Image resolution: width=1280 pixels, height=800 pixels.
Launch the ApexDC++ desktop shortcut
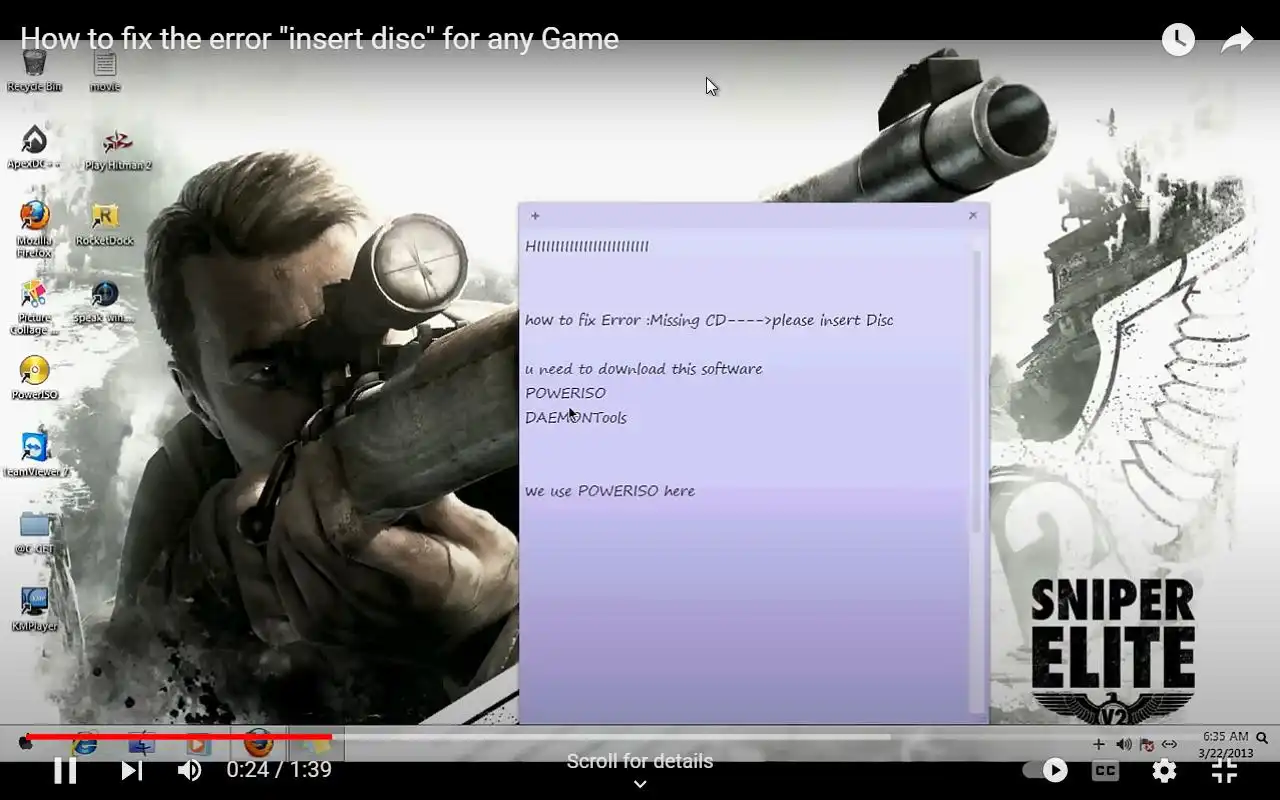pyautogui.click(x=34, y=147)
